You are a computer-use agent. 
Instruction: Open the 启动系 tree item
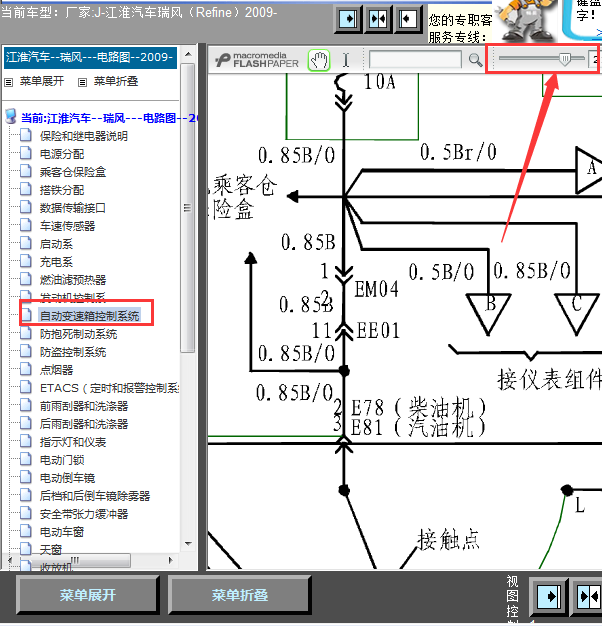coord(56,244)
